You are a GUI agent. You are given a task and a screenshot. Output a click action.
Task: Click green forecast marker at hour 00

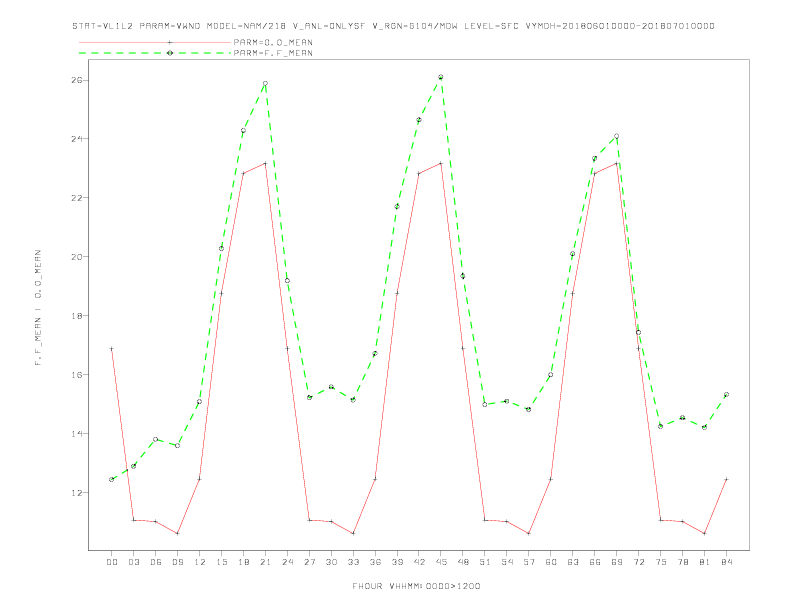[x=112, y=480]
